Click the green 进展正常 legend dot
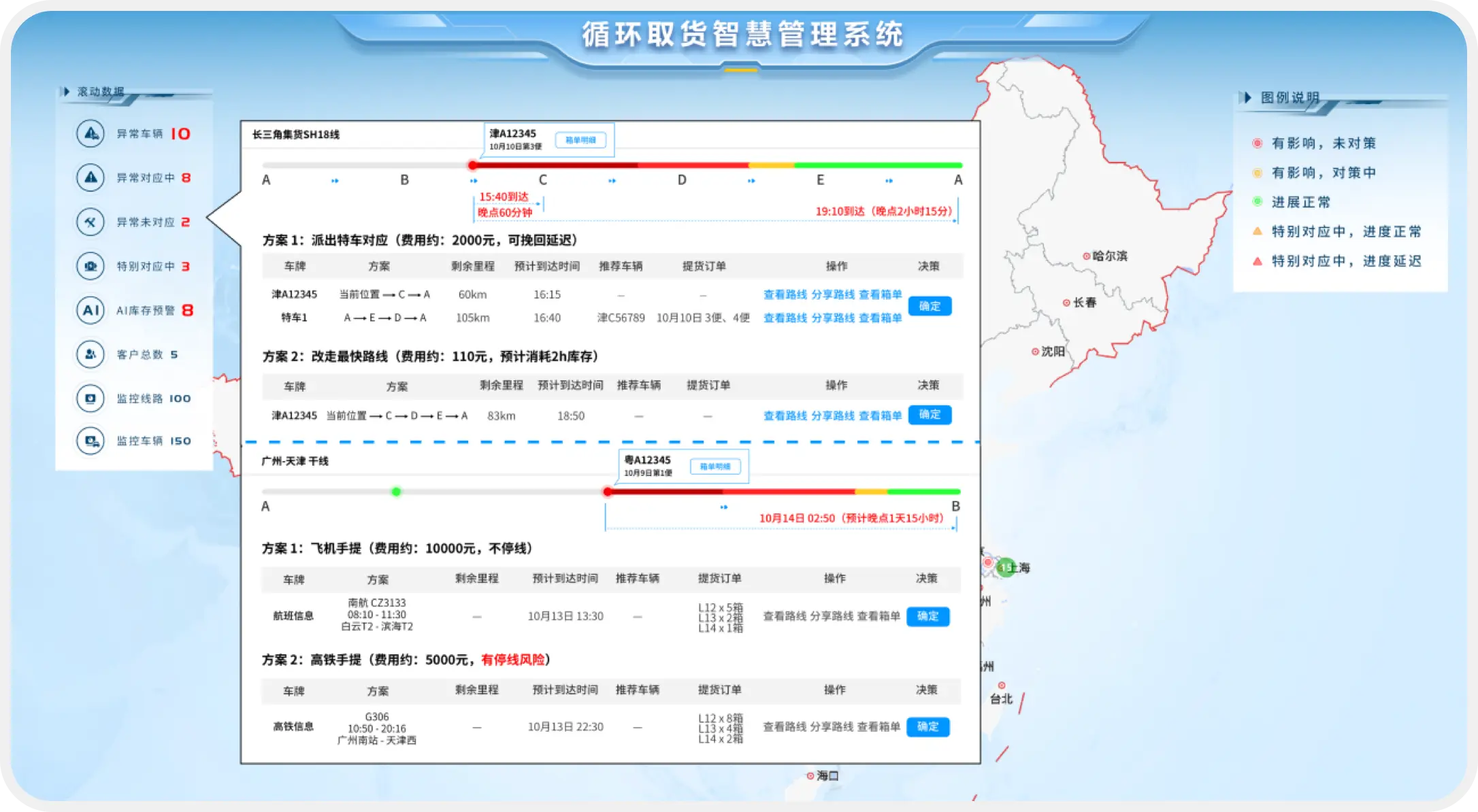The width and height of the screenshot is (1478, 812). pyautogui.click(x=1258, y=202)
